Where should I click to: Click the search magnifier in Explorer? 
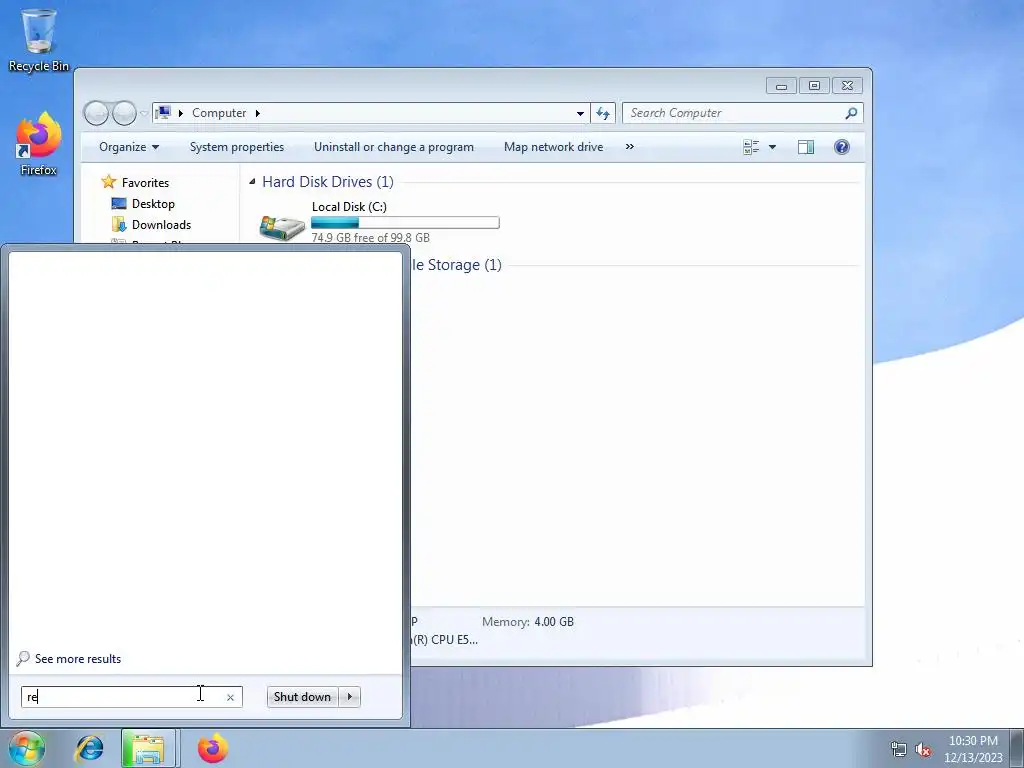[x=851, y=113]
